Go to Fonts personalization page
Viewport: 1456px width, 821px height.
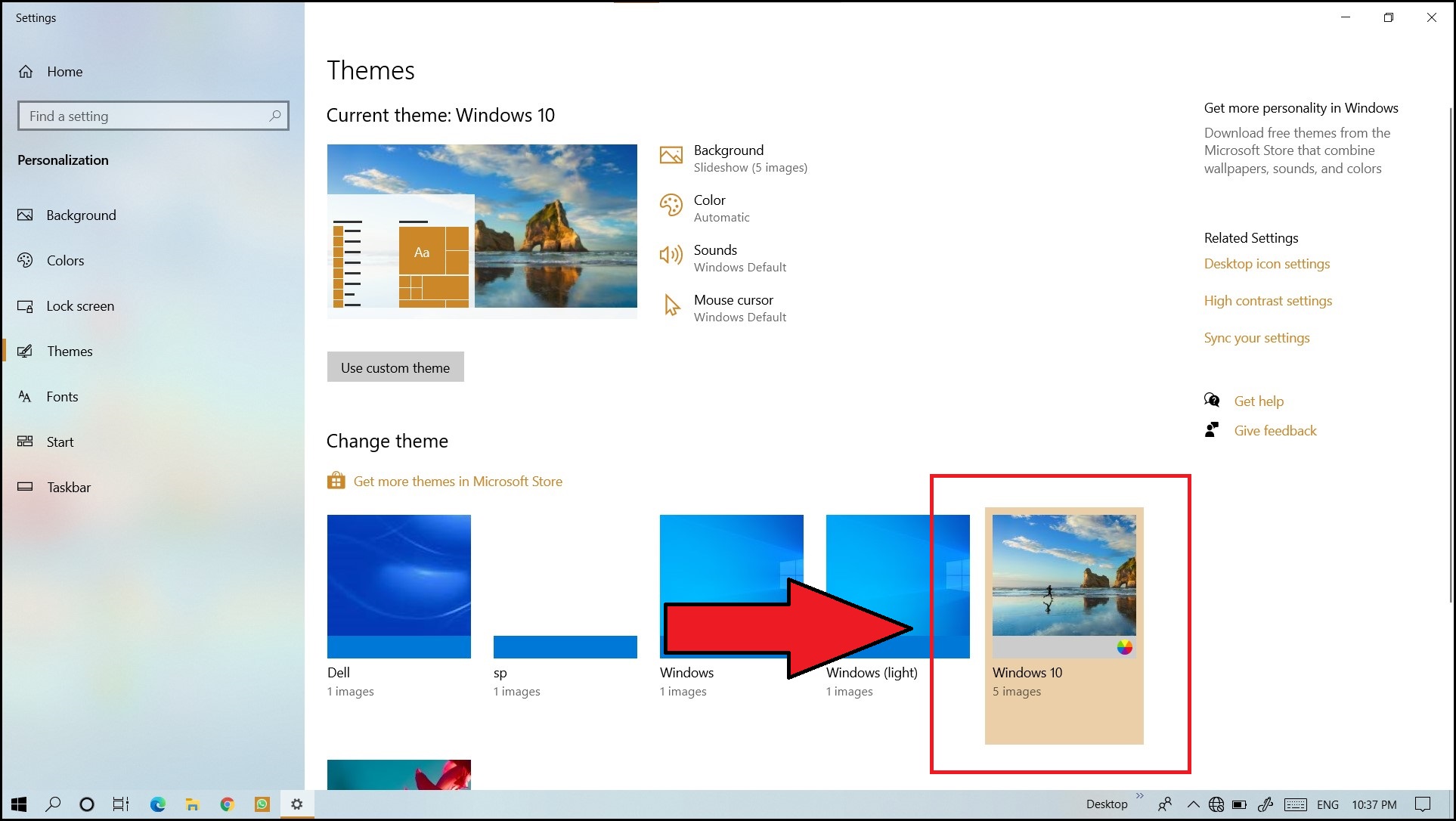pyautogui.click(x=62, y=397)
